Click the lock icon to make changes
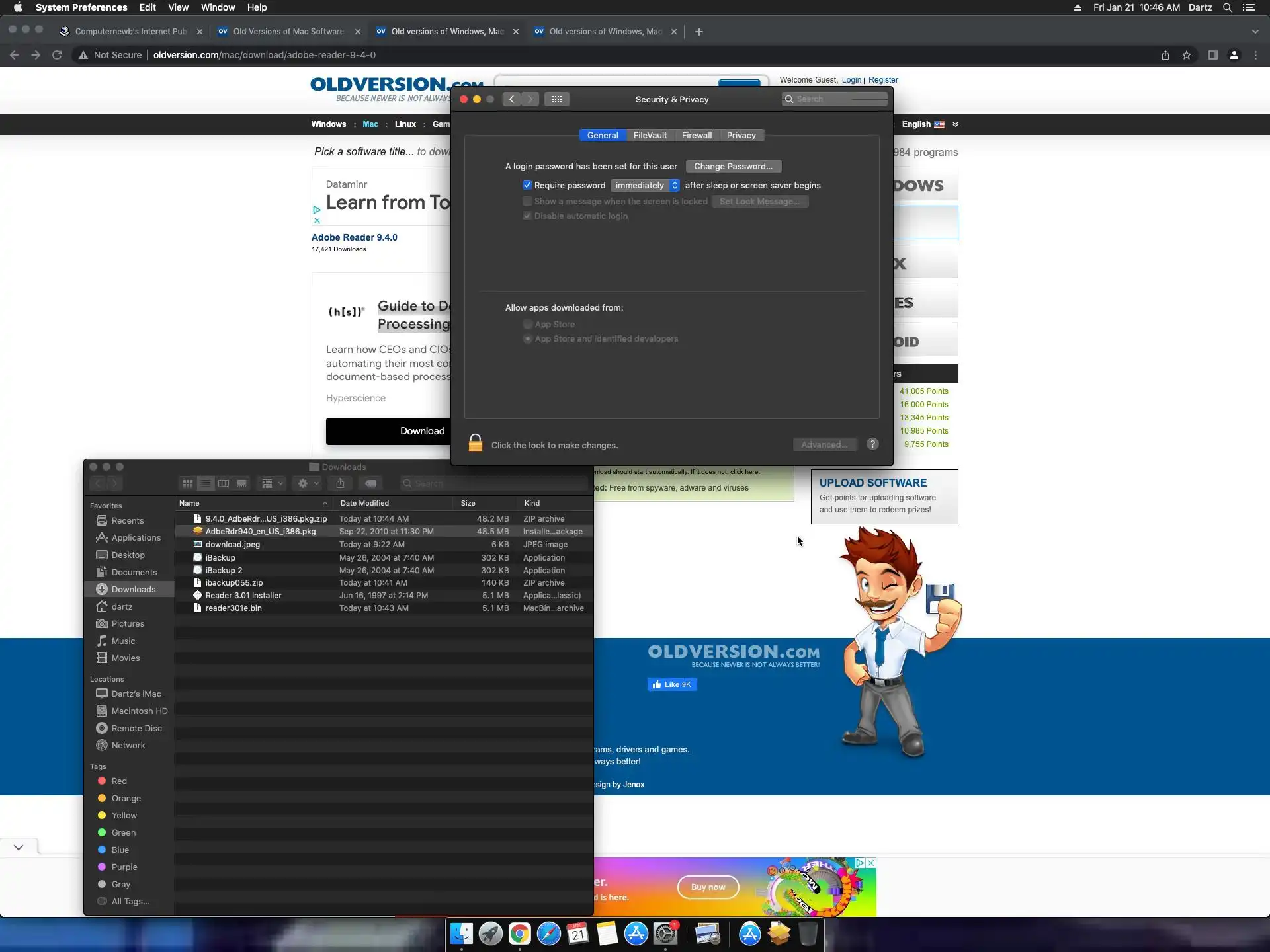The height and width of the screenshot is (952, 1270). point(475,443)
